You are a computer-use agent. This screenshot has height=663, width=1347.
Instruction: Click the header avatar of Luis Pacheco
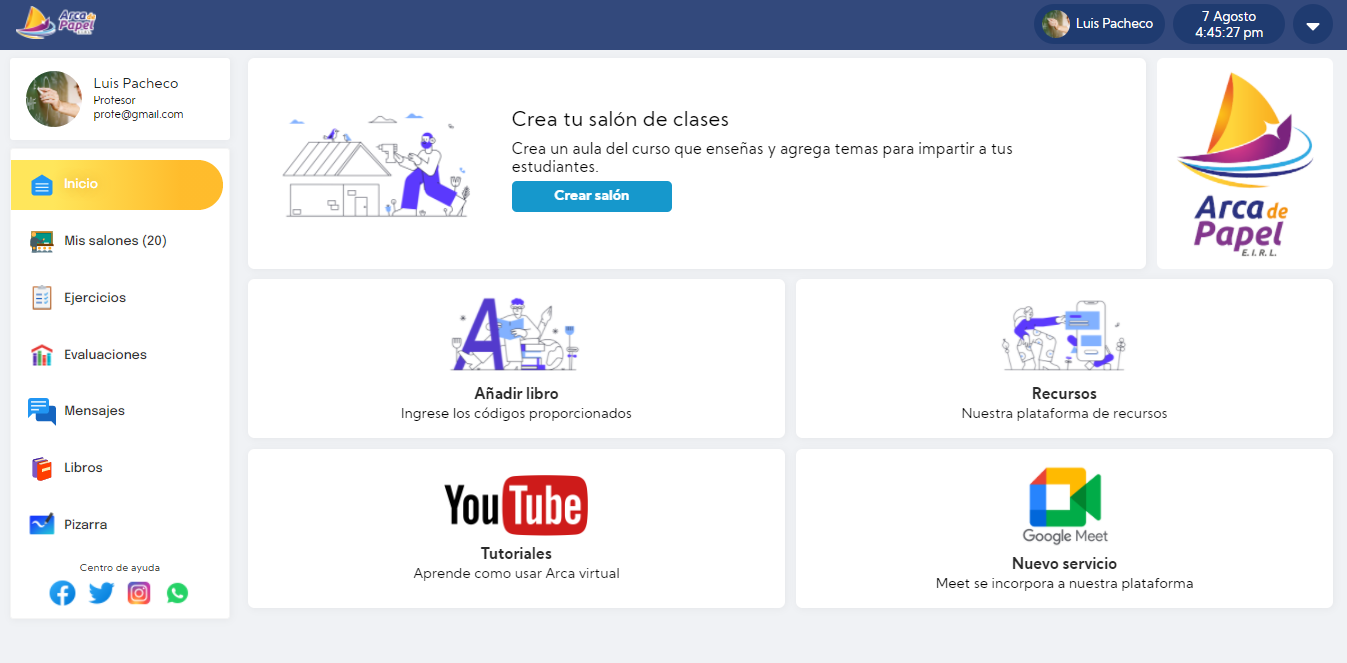click(x=1056, y=24)
